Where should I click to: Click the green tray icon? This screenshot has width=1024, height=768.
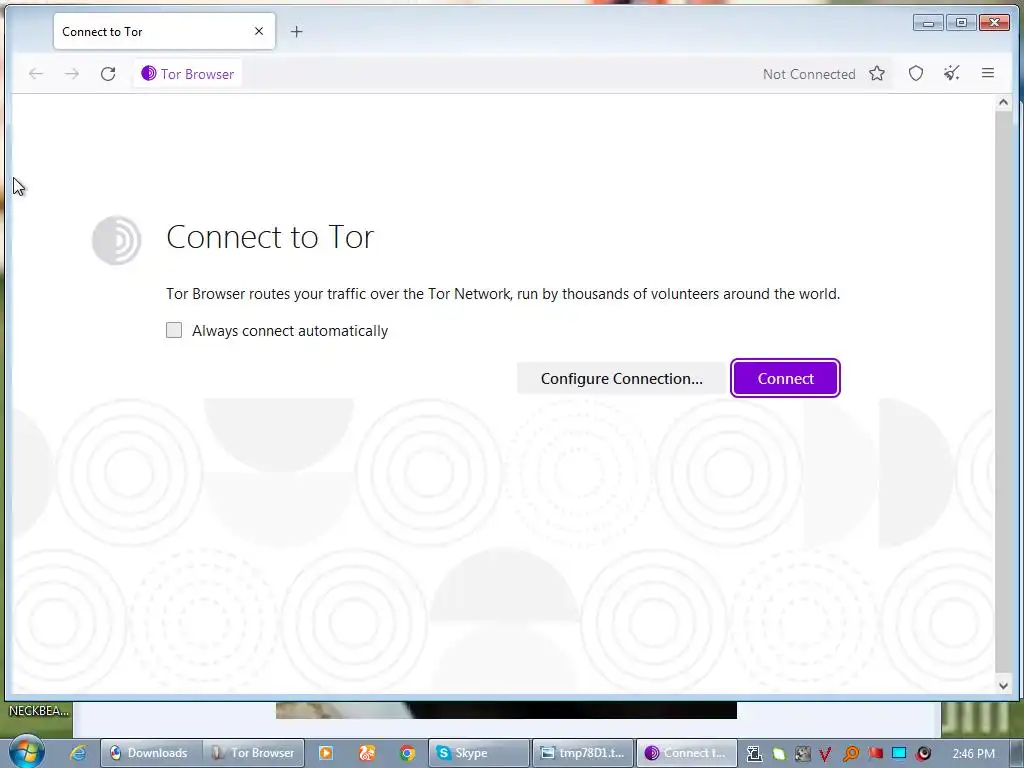click(778, 754)
